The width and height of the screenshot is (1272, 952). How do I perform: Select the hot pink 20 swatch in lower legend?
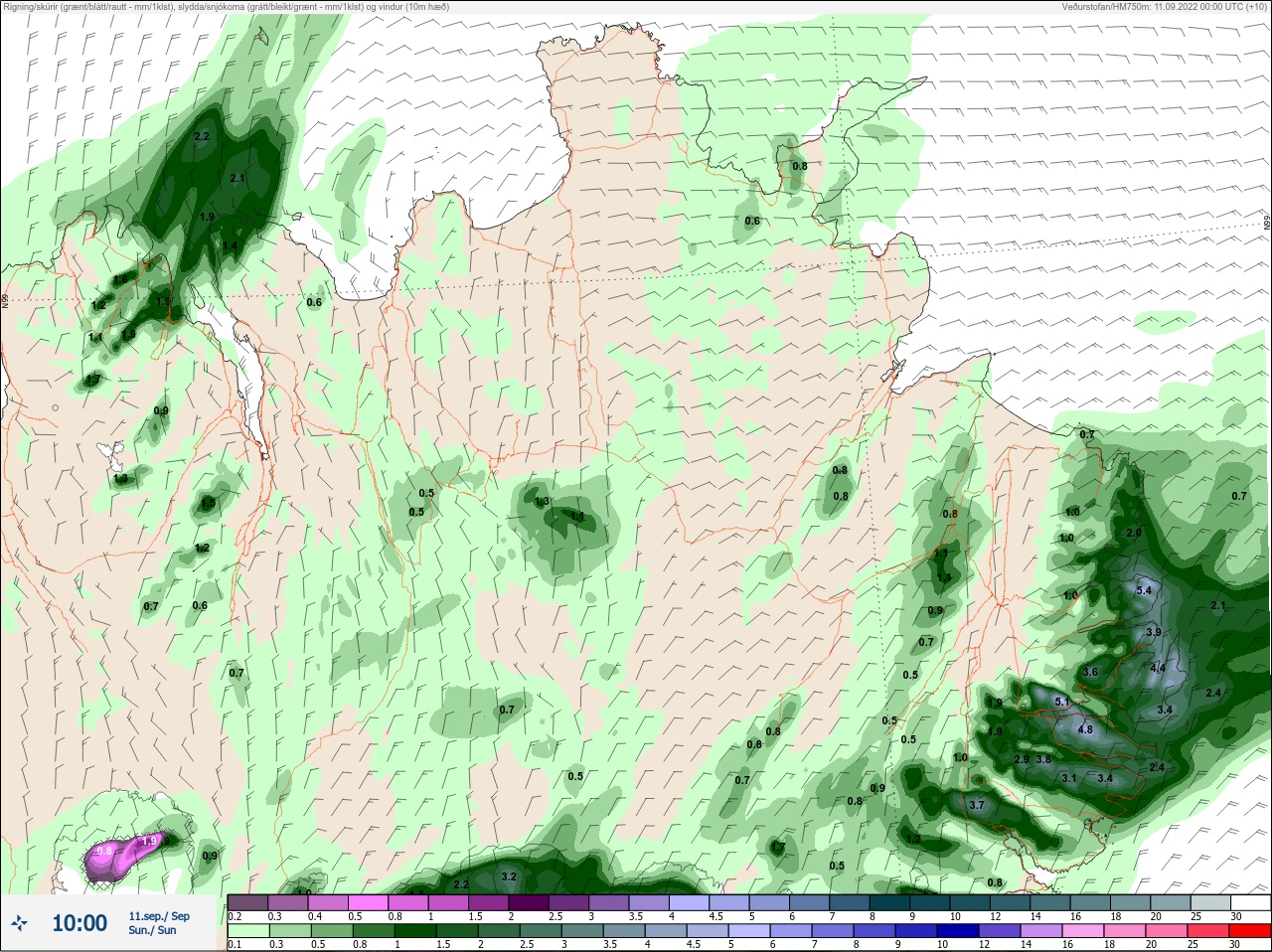pos(1168,931)
